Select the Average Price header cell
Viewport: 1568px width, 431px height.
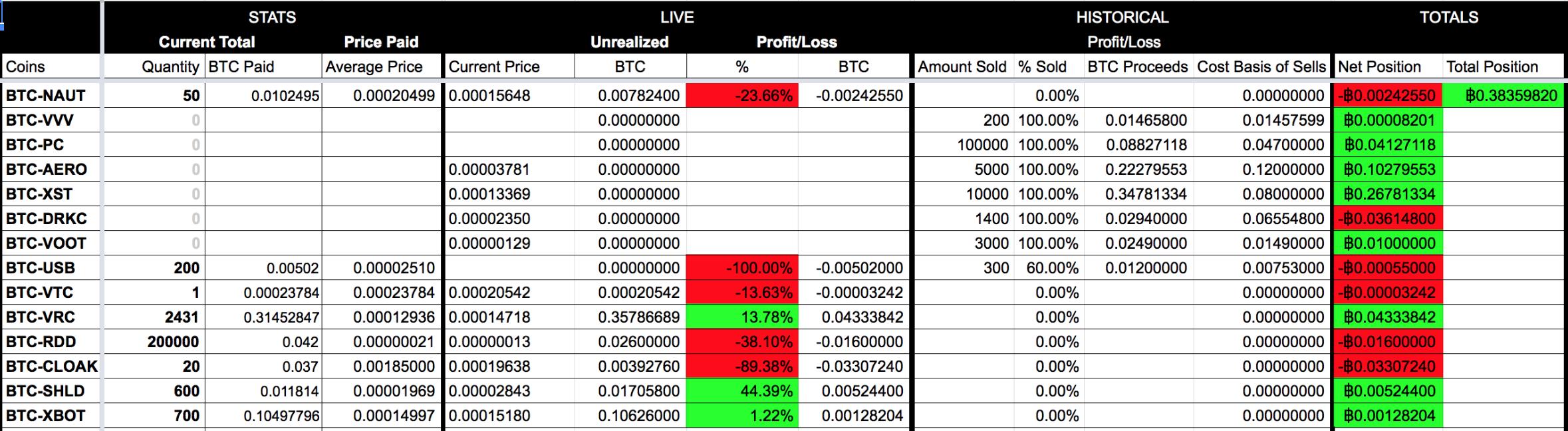(x=374, y=67)
